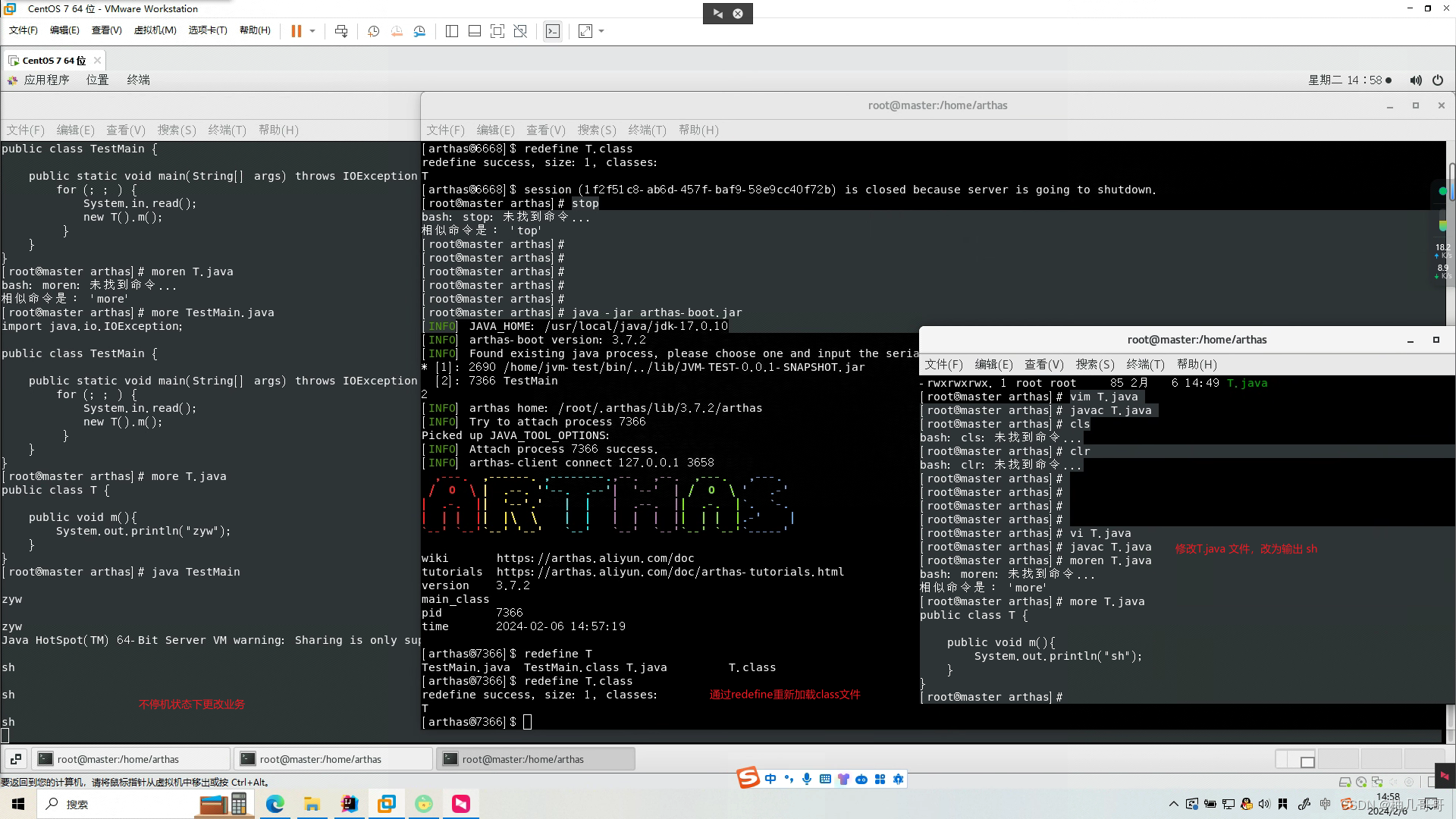Screen dimensions: 1456x819
Task: Toggle the Unity mode icon
Action: coord(520,31)
